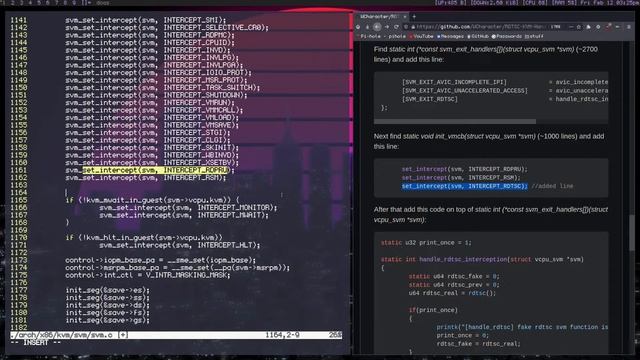Open the browser hamburger menu
640x360 pixels.
pos(629,27)
